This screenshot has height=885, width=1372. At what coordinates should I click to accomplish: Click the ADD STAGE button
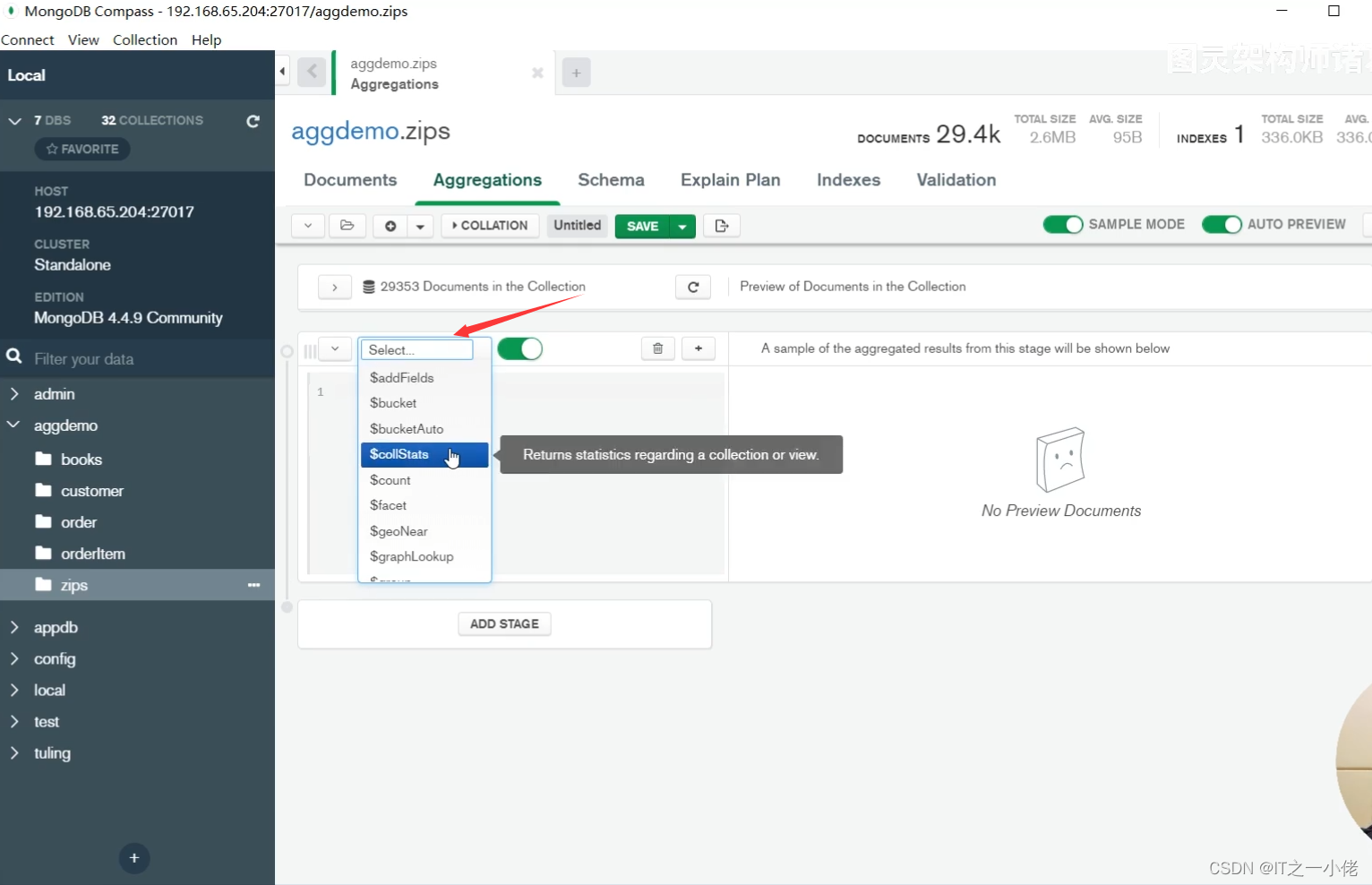504,623
